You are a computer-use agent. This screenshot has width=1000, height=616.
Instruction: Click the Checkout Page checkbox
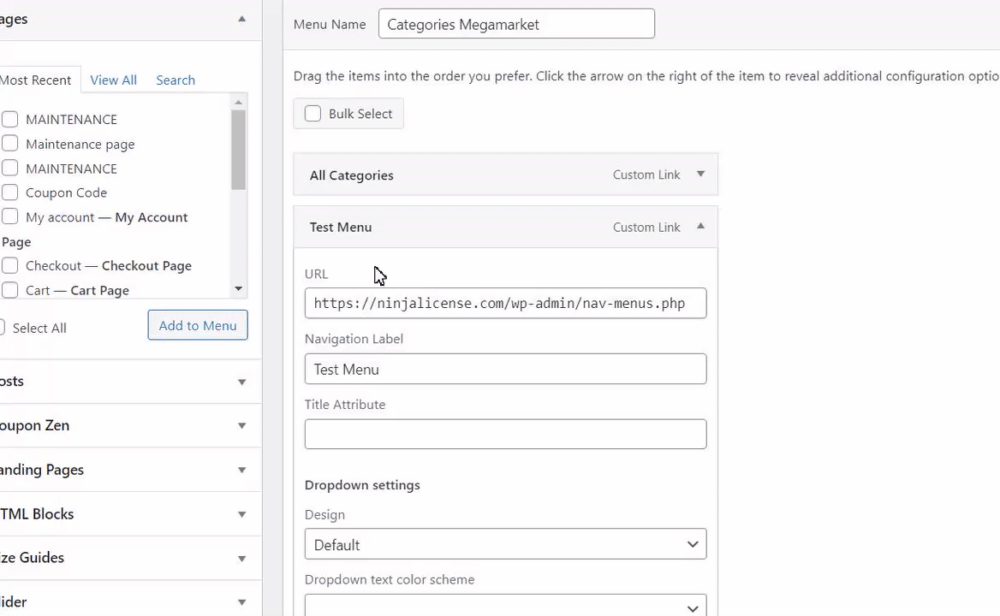point(10,266)
